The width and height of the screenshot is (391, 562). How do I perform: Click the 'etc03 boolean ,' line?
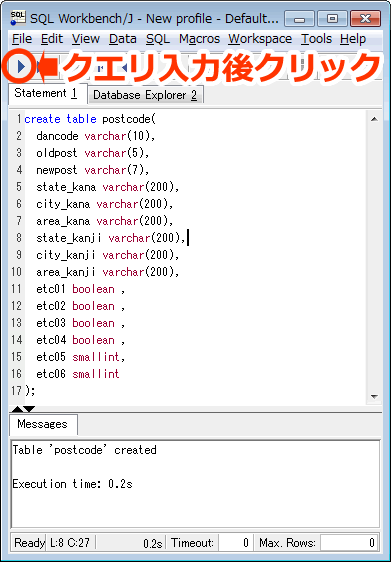[81, 323]
